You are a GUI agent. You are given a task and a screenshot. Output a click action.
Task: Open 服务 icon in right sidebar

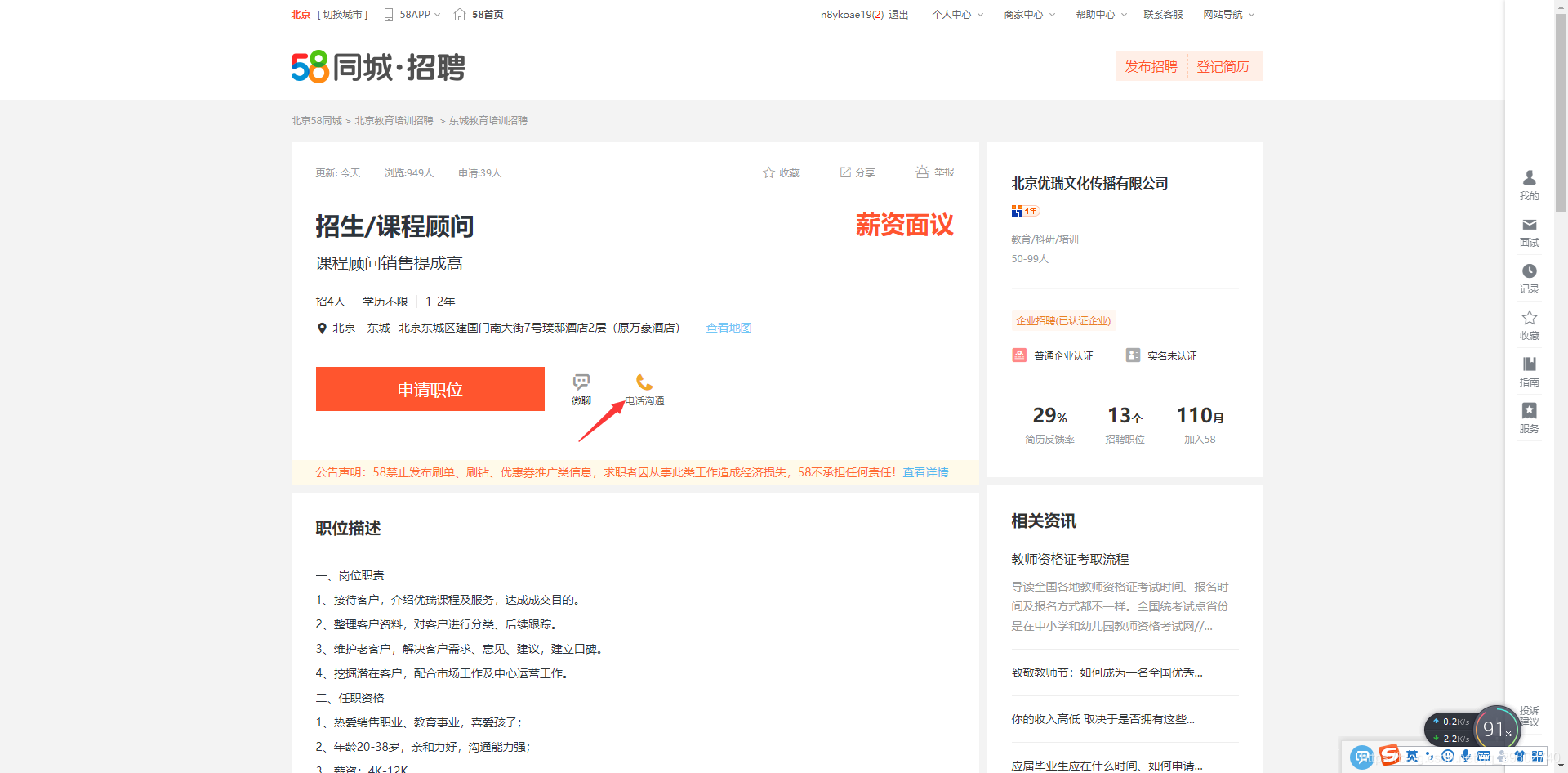click(x=1530, y=410)
